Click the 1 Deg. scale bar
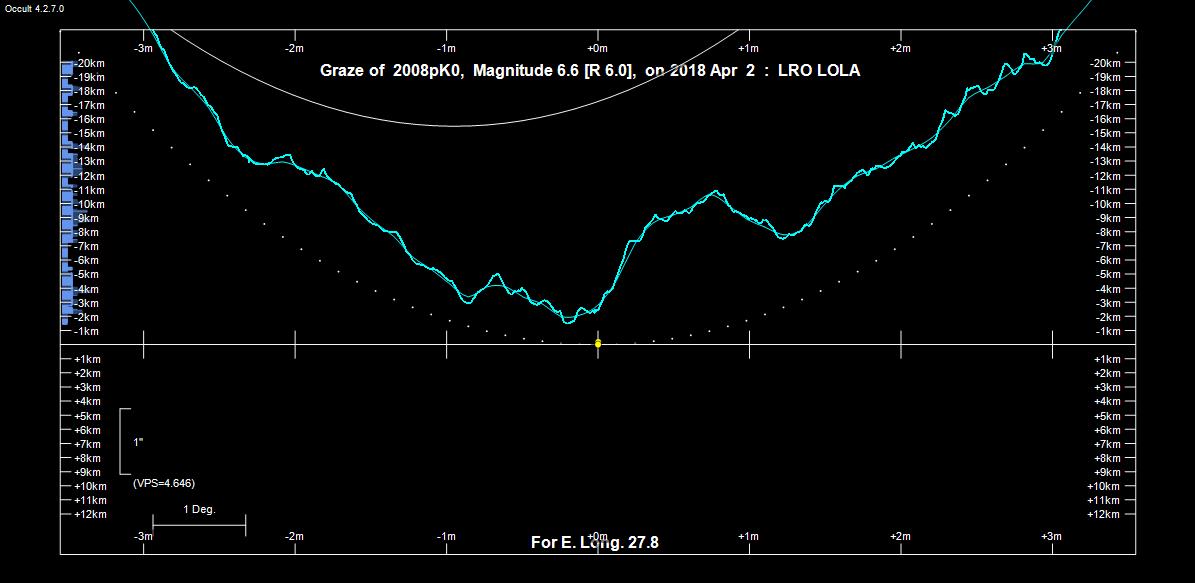This screenshot has width=1195, height=583. click(199, 523)
